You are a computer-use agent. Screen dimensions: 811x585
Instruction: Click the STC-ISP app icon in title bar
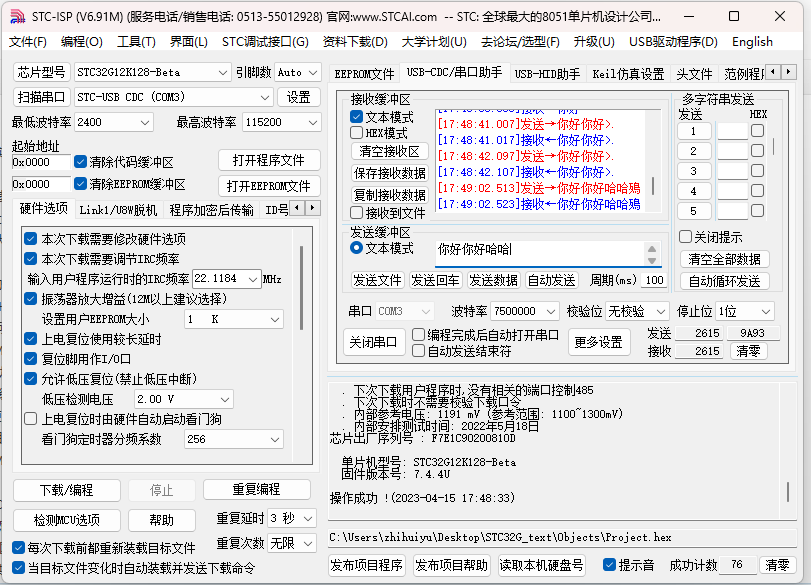pyautogui.click(x=17, y=17)
